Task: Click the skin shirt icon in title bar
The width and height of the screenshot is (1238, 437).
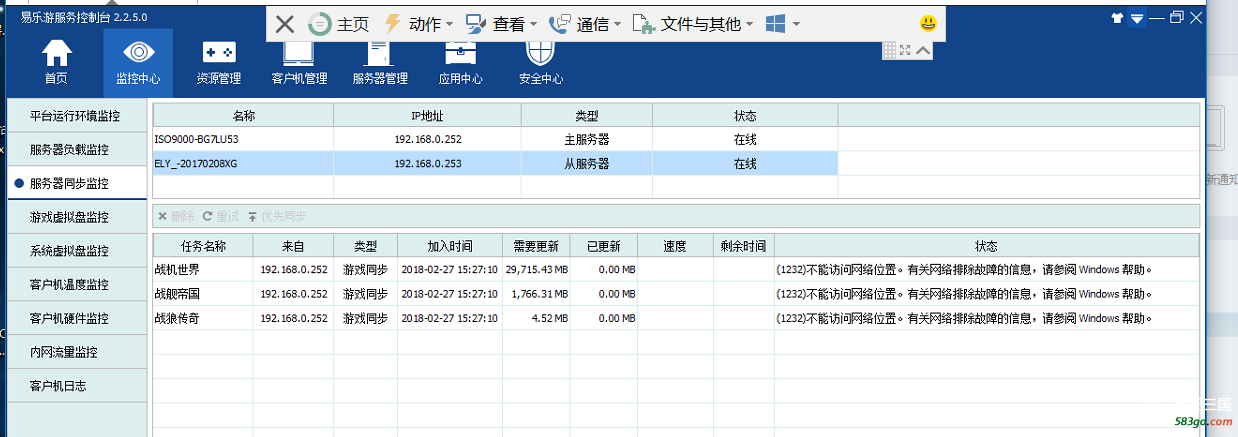Action: (1118, 17)
